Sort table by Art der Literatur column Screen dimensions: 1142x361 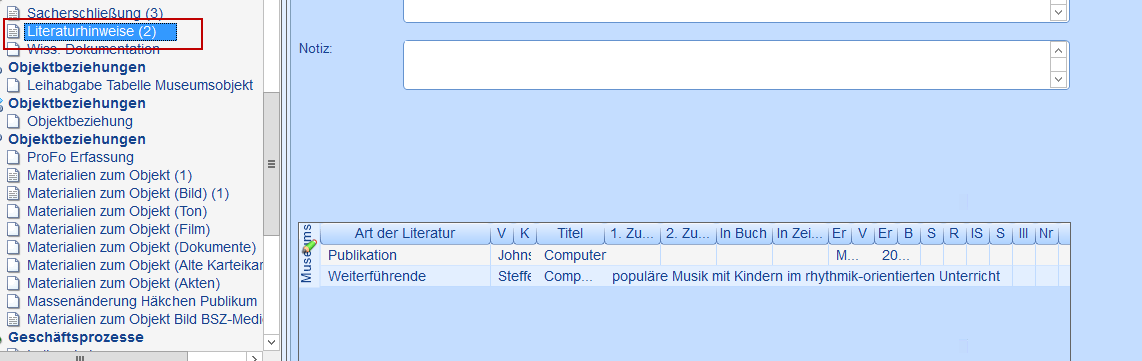click(405, 234)
